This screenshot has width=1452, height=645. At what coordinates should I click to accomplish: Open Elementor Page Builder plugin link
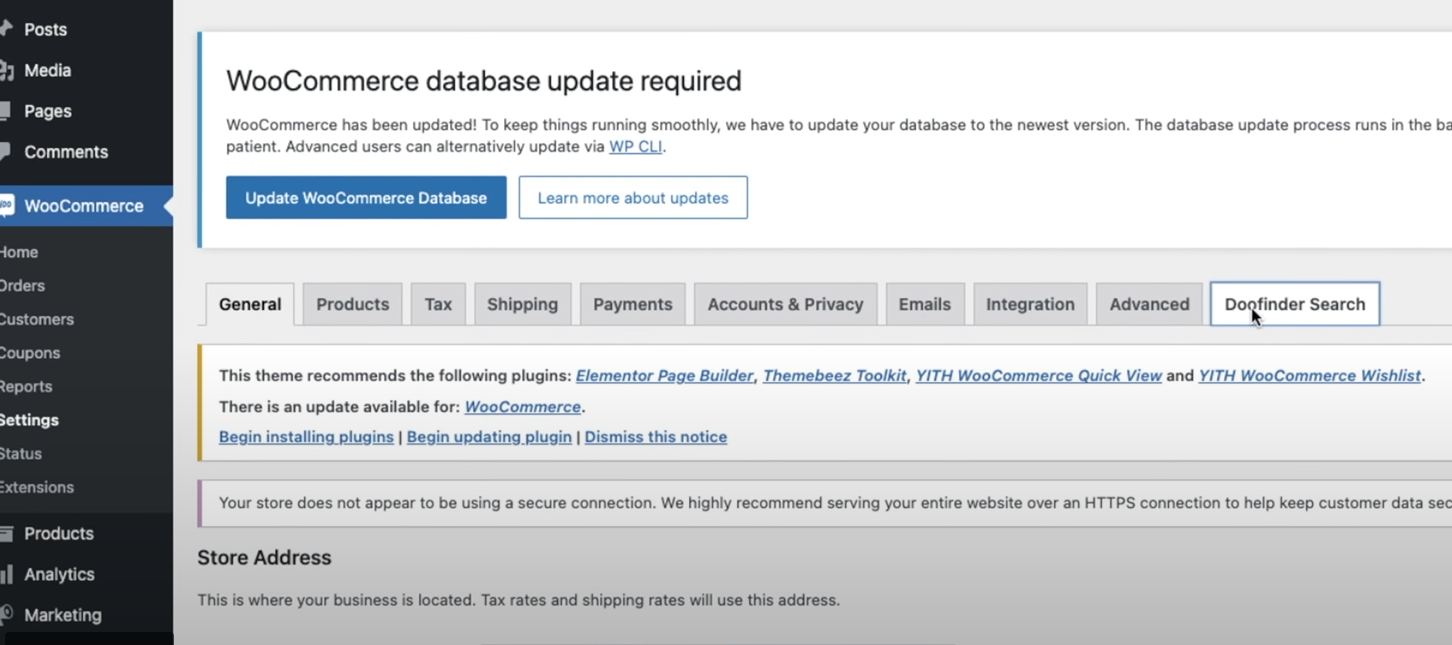click(x=664, y=376)
